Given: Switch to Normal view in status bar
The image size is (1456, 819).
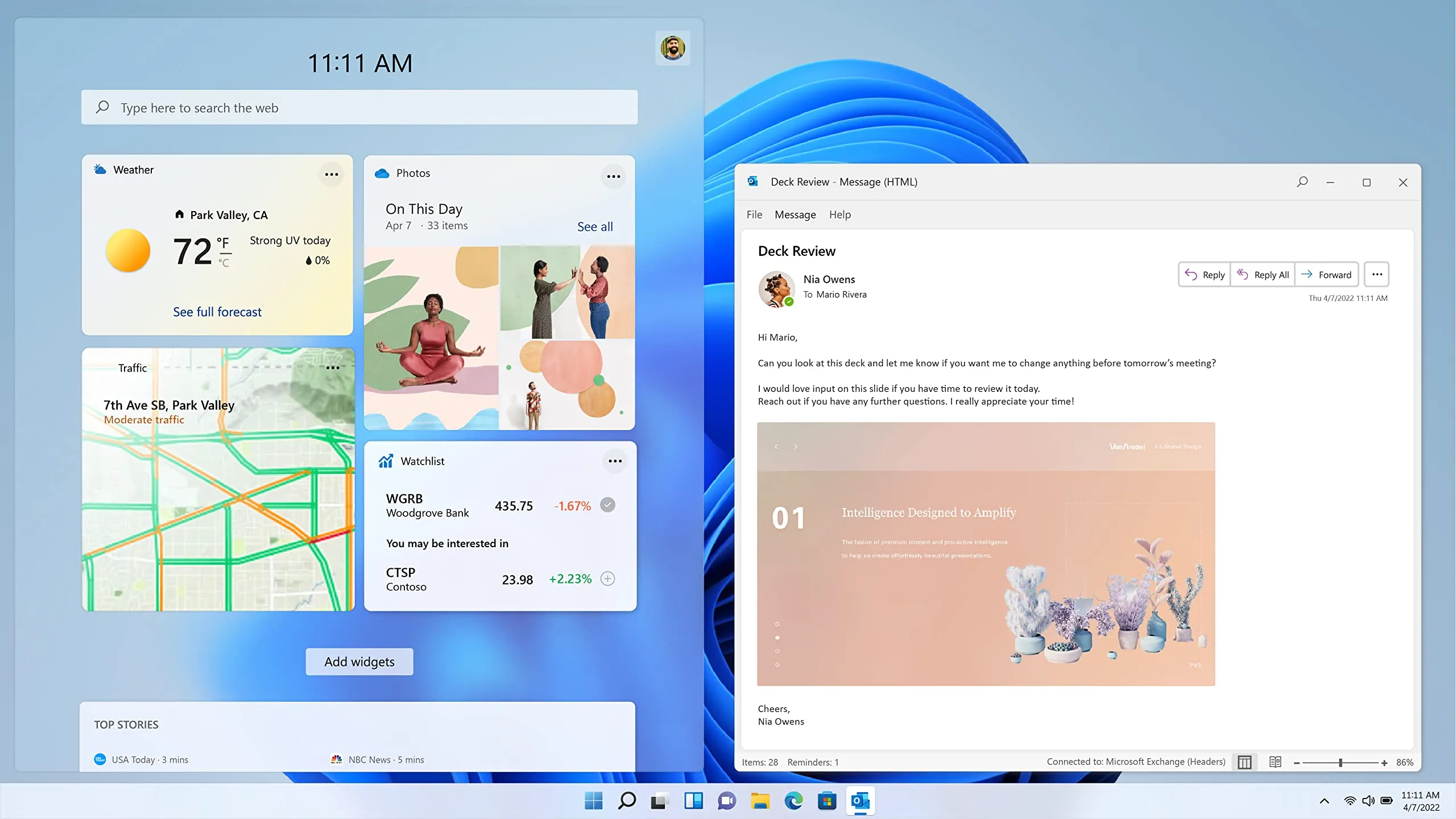Looking at the screenshot, I should (x=1244, y=762).
